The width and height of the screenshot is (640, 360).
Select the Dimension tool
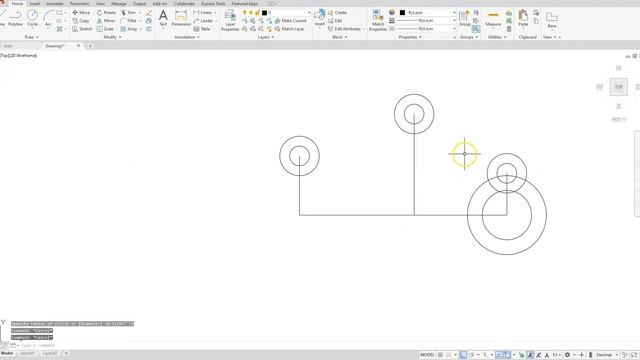pos(181,19)
